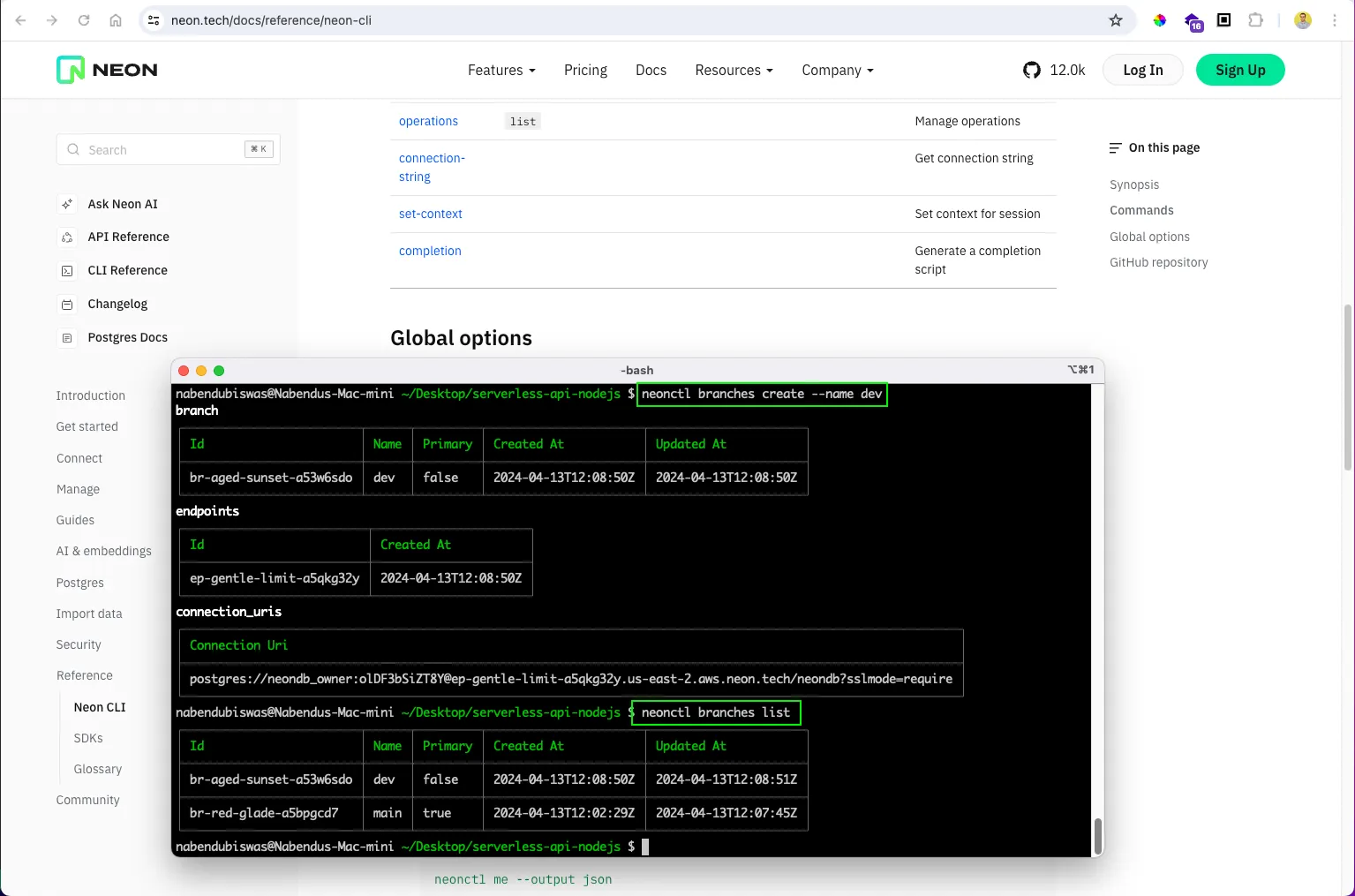Expand the Features dropdown
Viewport: 1355px width, 896px height.
[x=501, y=70]
